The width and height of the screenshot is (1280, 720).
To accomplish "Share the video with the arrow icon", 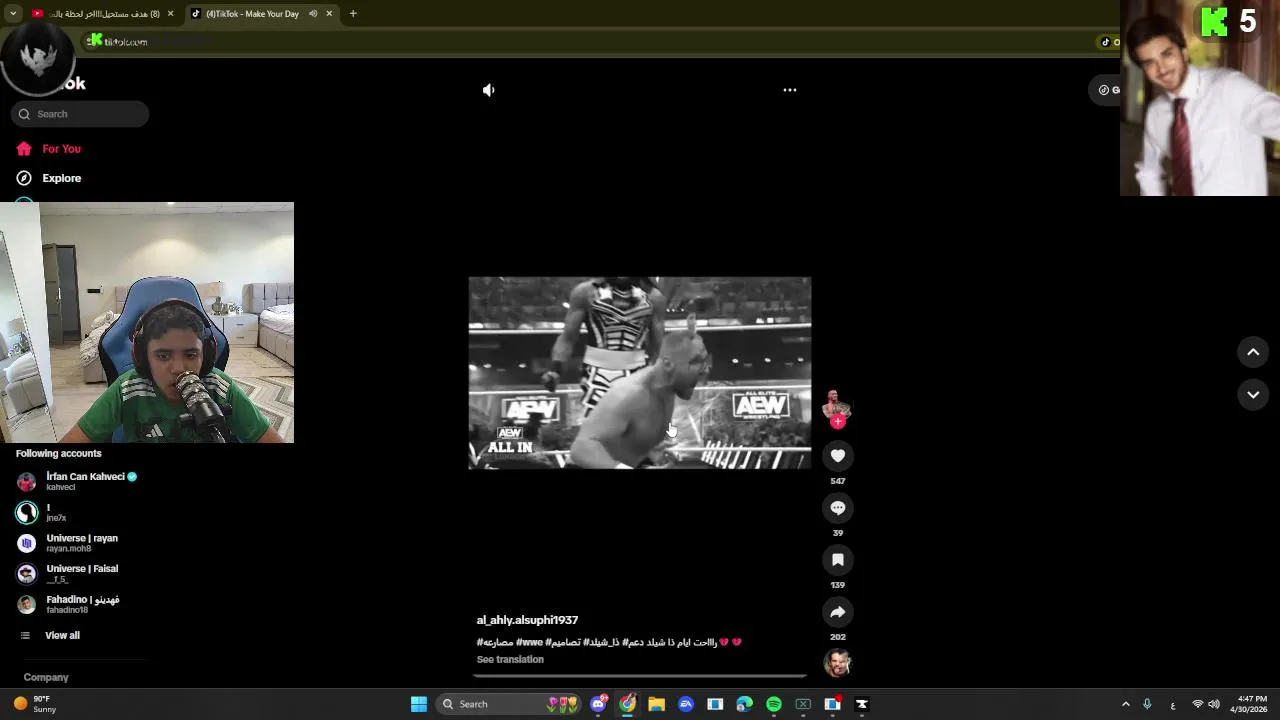I will (837, 612).
